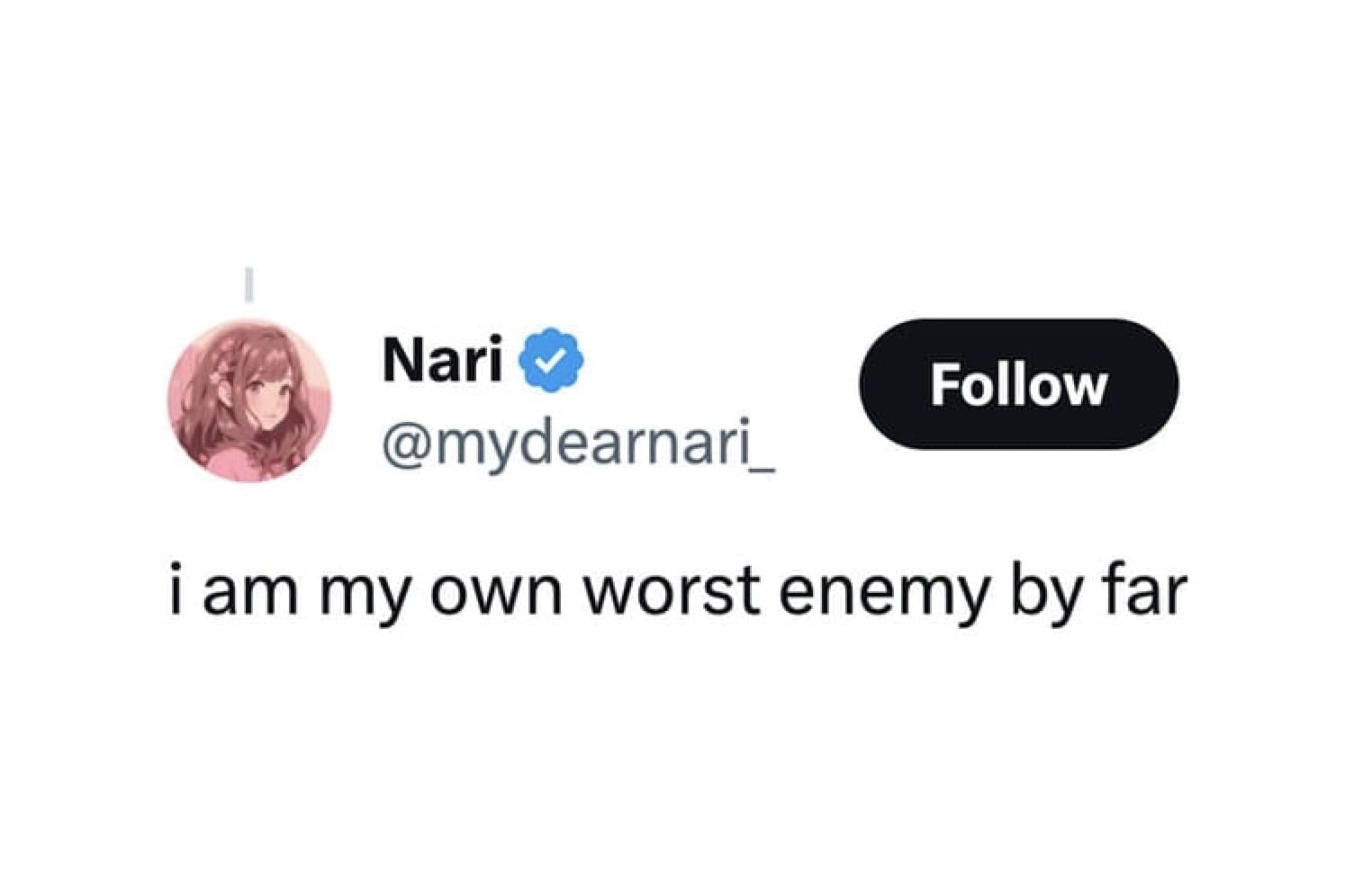Image resolution: width=1372 pixels, height=889 pixels.
Task: Select the thread connector line above the avatar
Action: pos(249,284)
